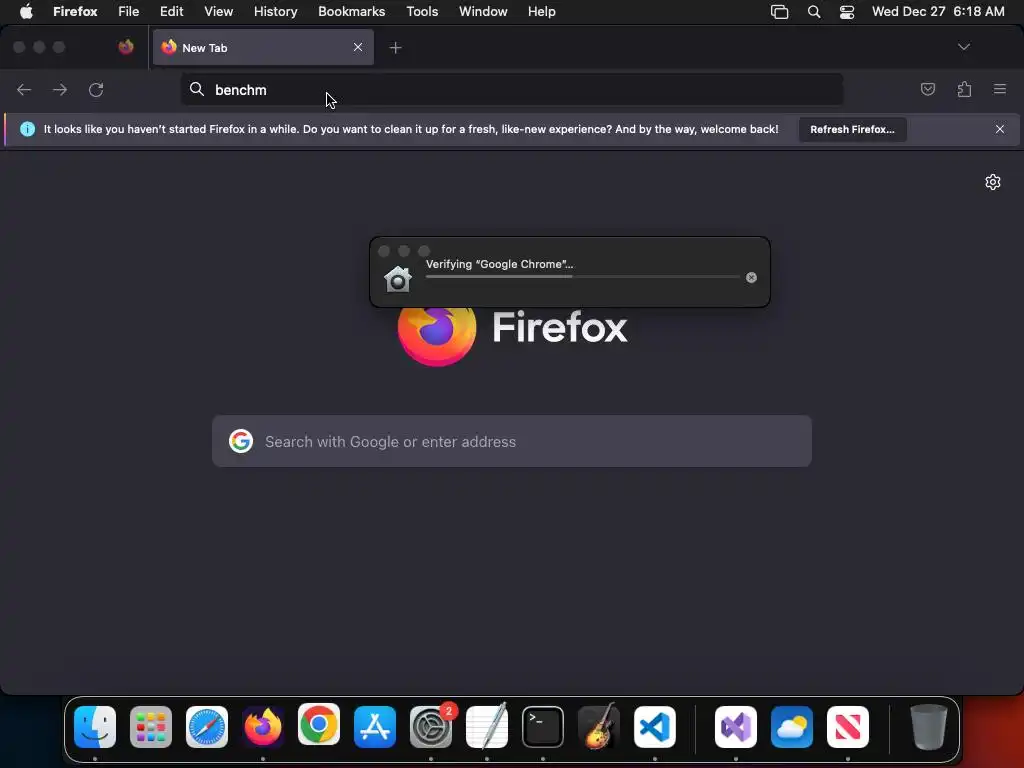Launch Safari from the Dock

pos(207,727)
